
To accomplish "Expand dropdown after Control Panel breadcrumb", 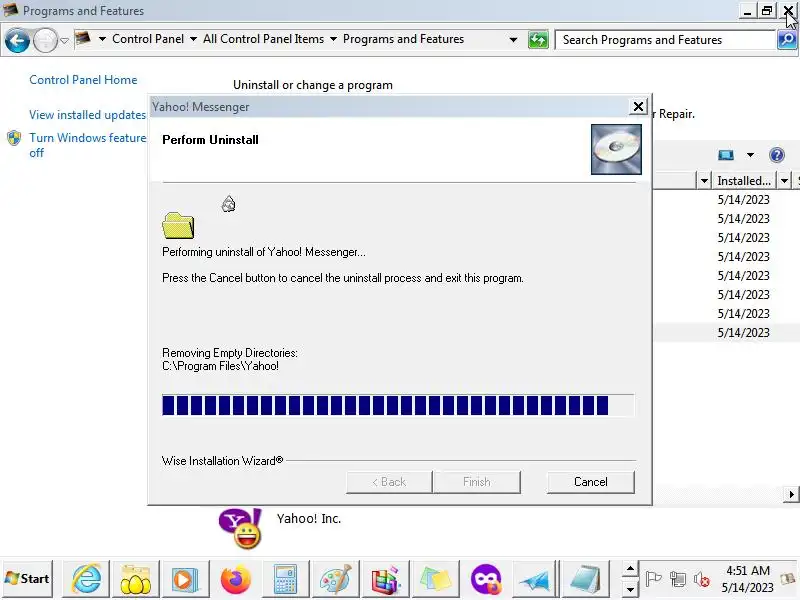I will point(193,39).
